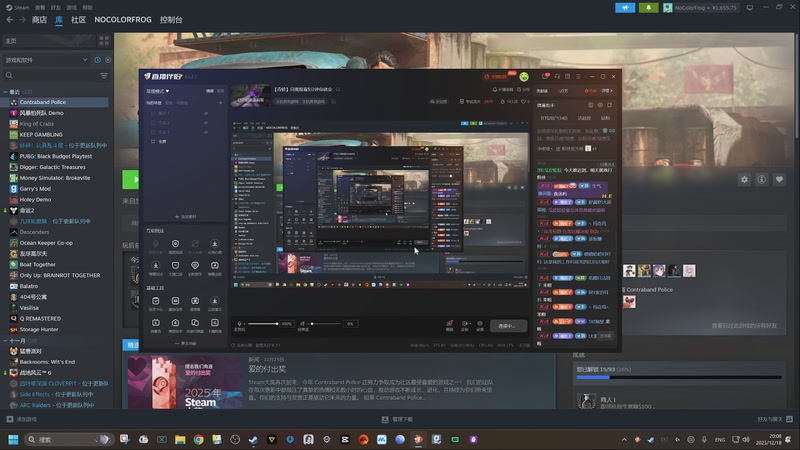Click 添加游戏 at the Steam bottom bar
Image resolution: width=800 pixels, height=450 pixels.
(x=21, y=419)
